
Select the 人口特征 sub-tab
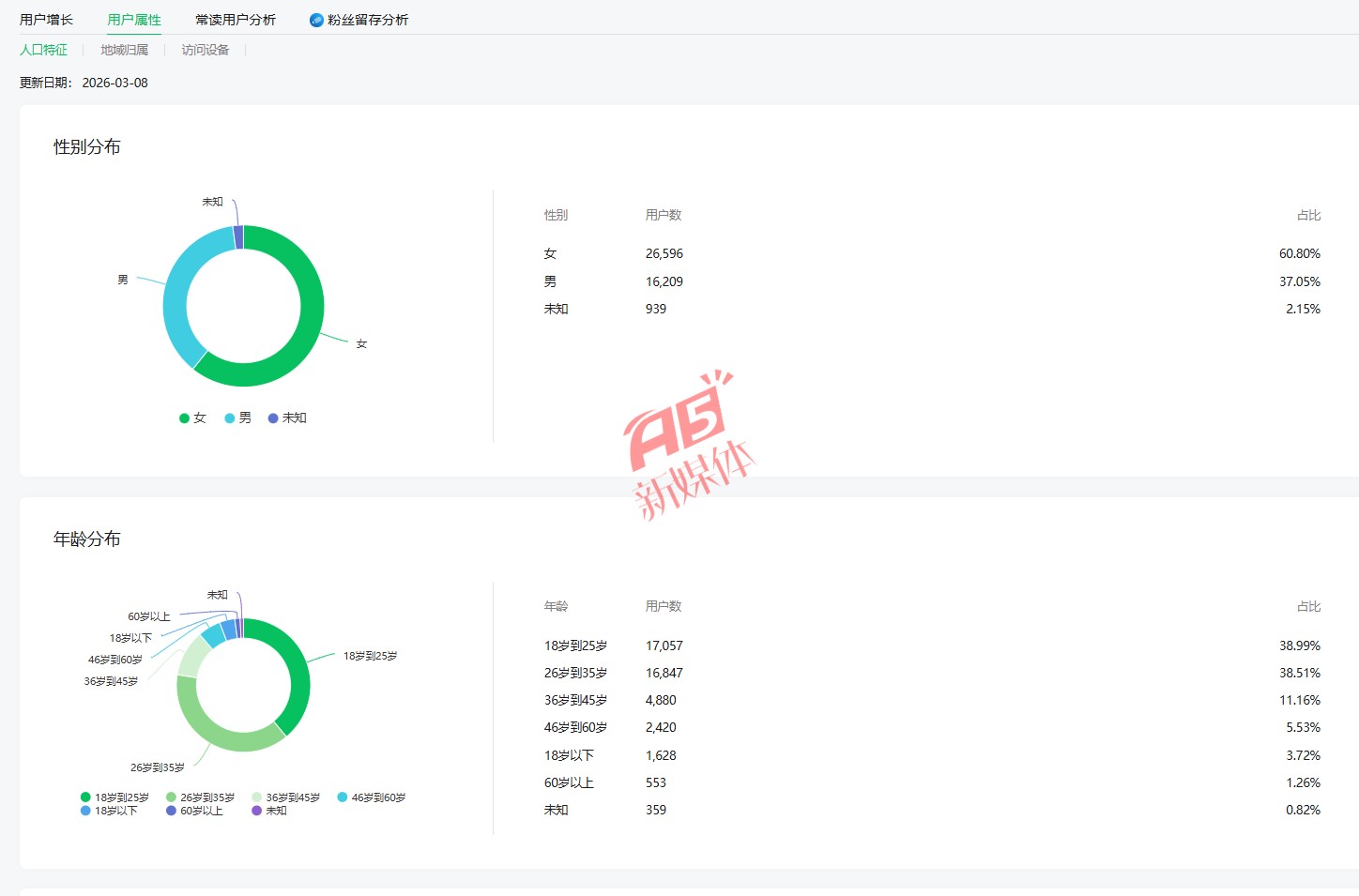(43, 50)
